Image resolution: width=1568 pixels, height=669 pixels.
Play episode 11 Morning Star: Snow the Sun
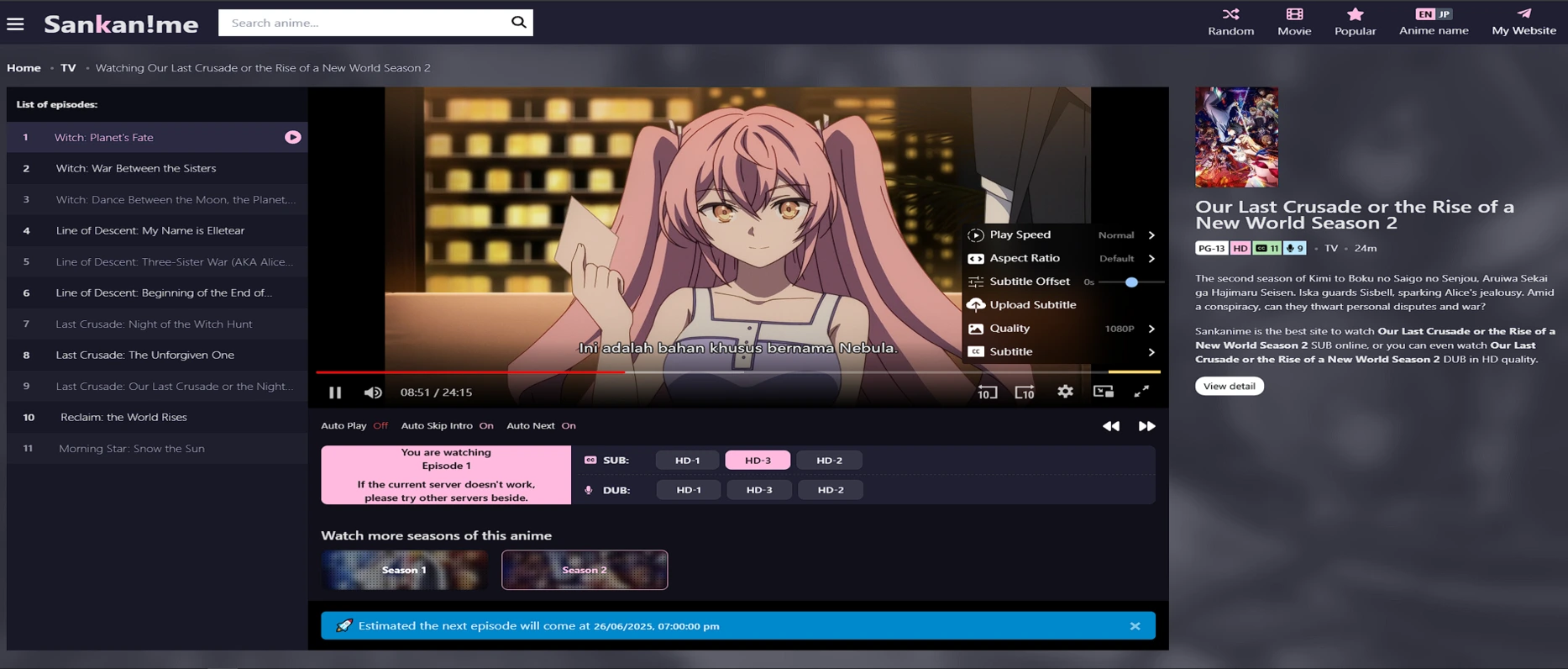point(157,448)
